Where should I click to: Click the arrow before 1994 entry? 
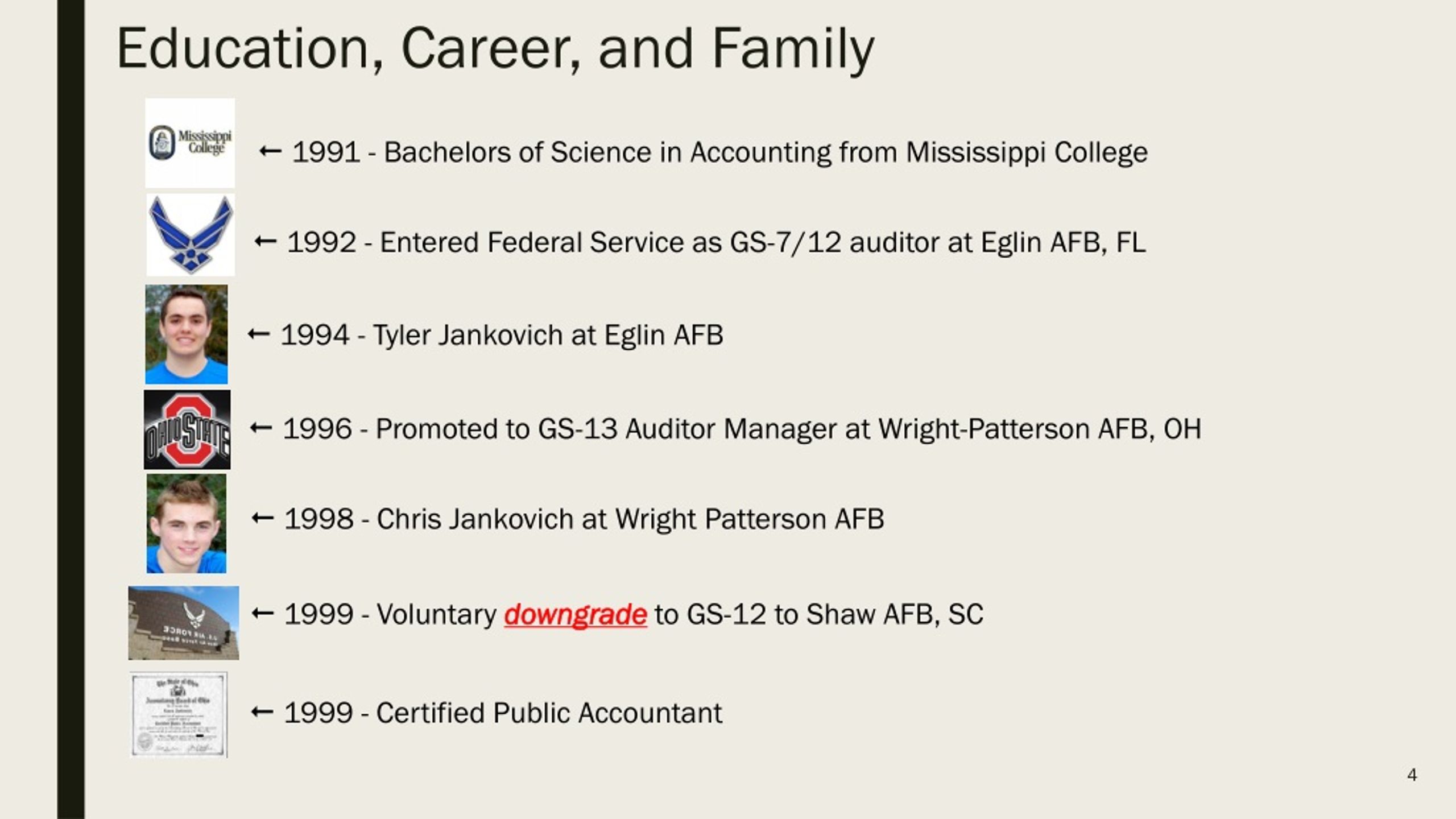pyautogui.click(x=259, y=334)
